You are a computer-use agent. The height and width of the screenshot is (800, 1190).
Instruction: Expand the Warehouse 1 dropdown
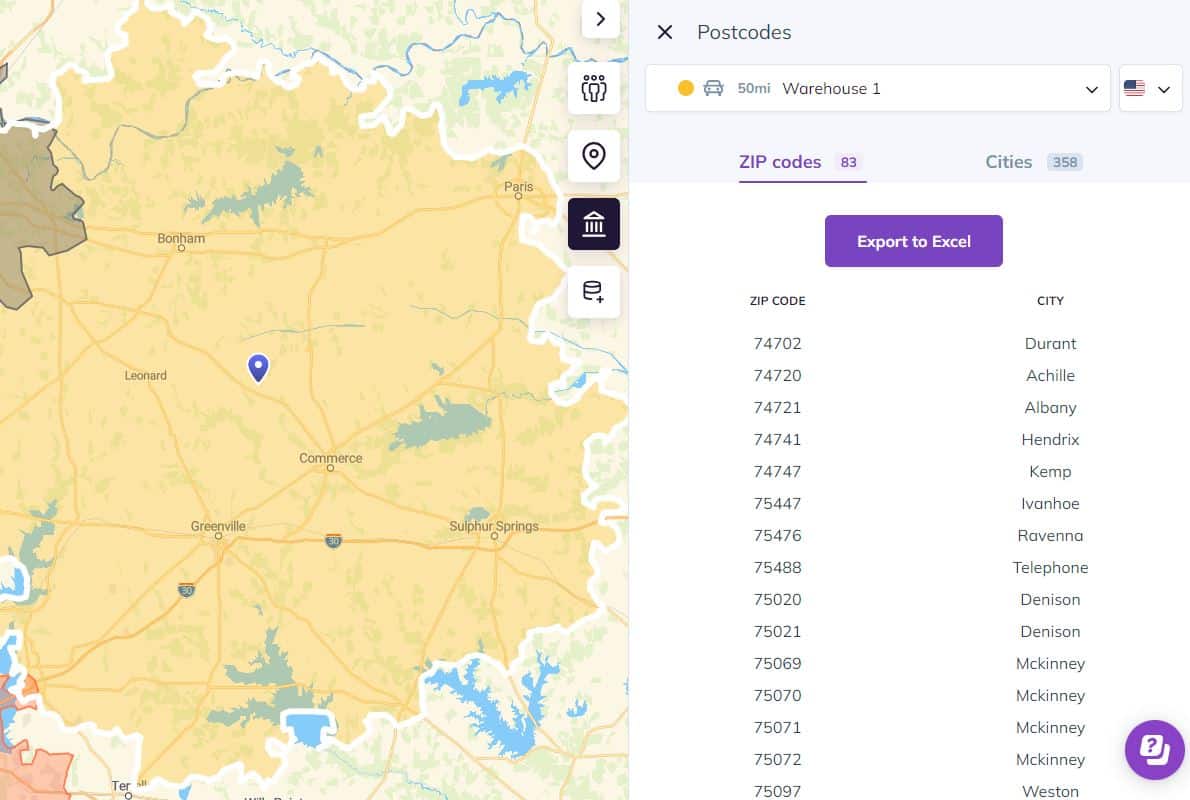pos(1091,89)
